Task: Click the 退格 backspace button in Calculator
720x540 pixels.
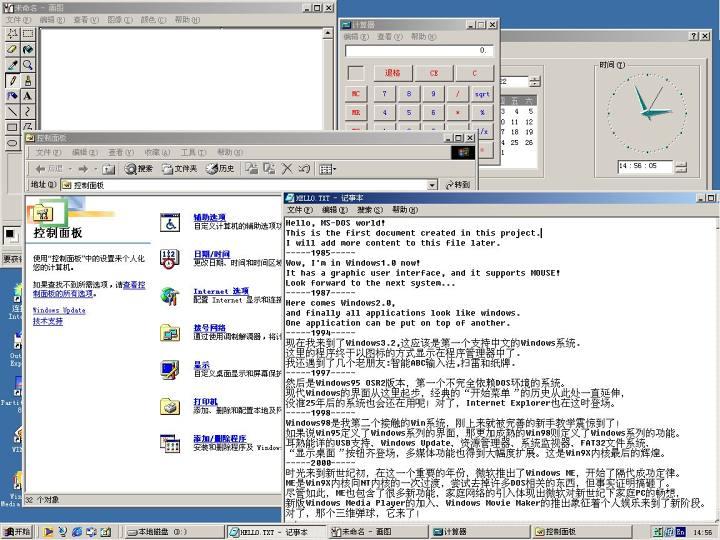Action: (x=393, y=73)
